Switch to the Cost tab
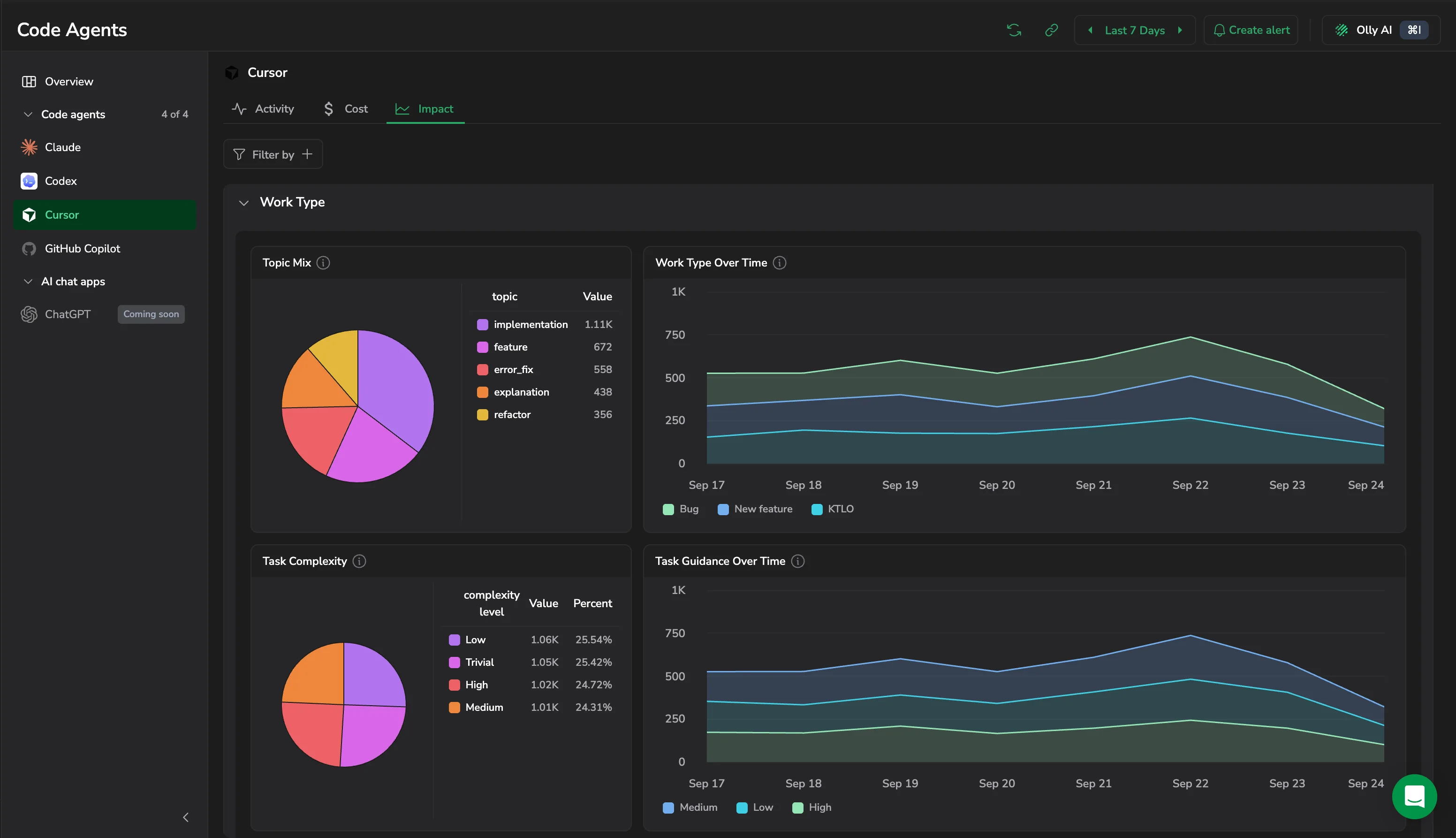 [346, 108]
